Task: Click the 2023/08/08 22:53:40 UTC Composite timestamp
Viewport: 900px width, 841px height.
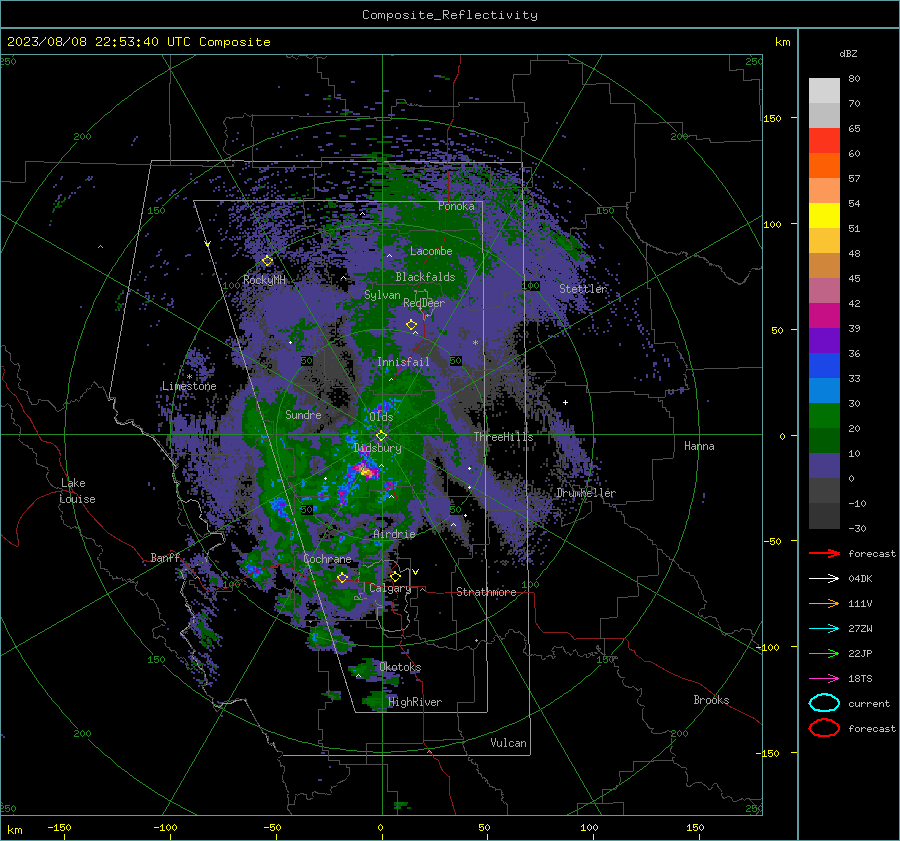Action: click(138, 42)
